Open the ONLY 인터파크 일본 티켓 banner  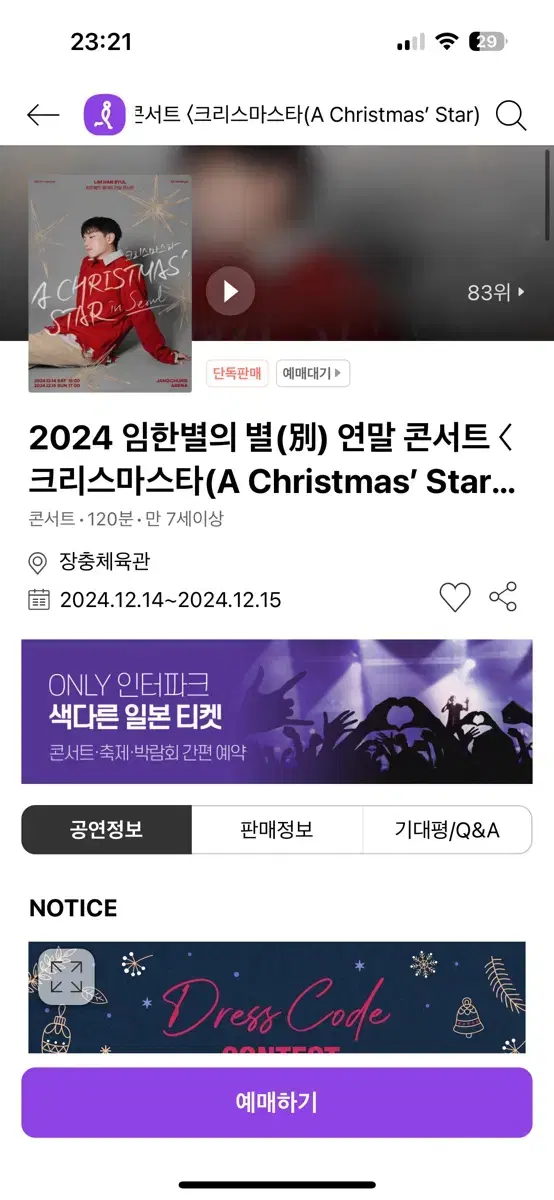tap(277, 711)
